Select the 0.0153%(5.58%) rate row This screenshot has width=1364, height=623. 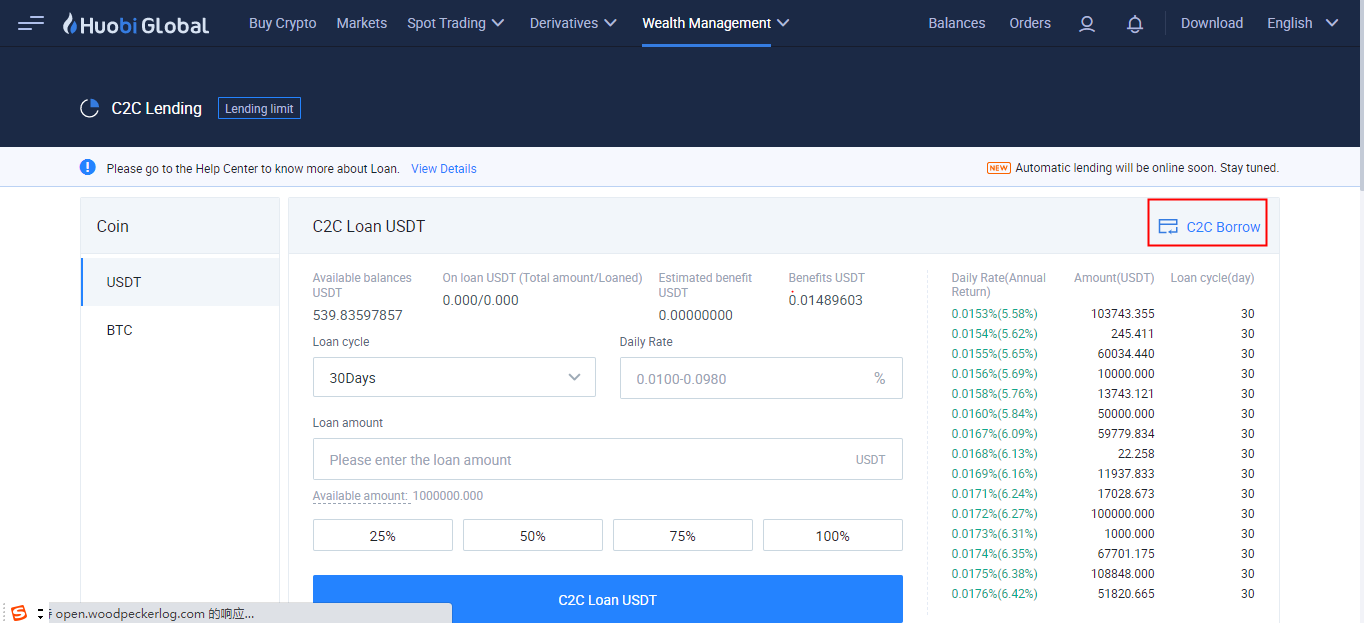[1103, 314]
